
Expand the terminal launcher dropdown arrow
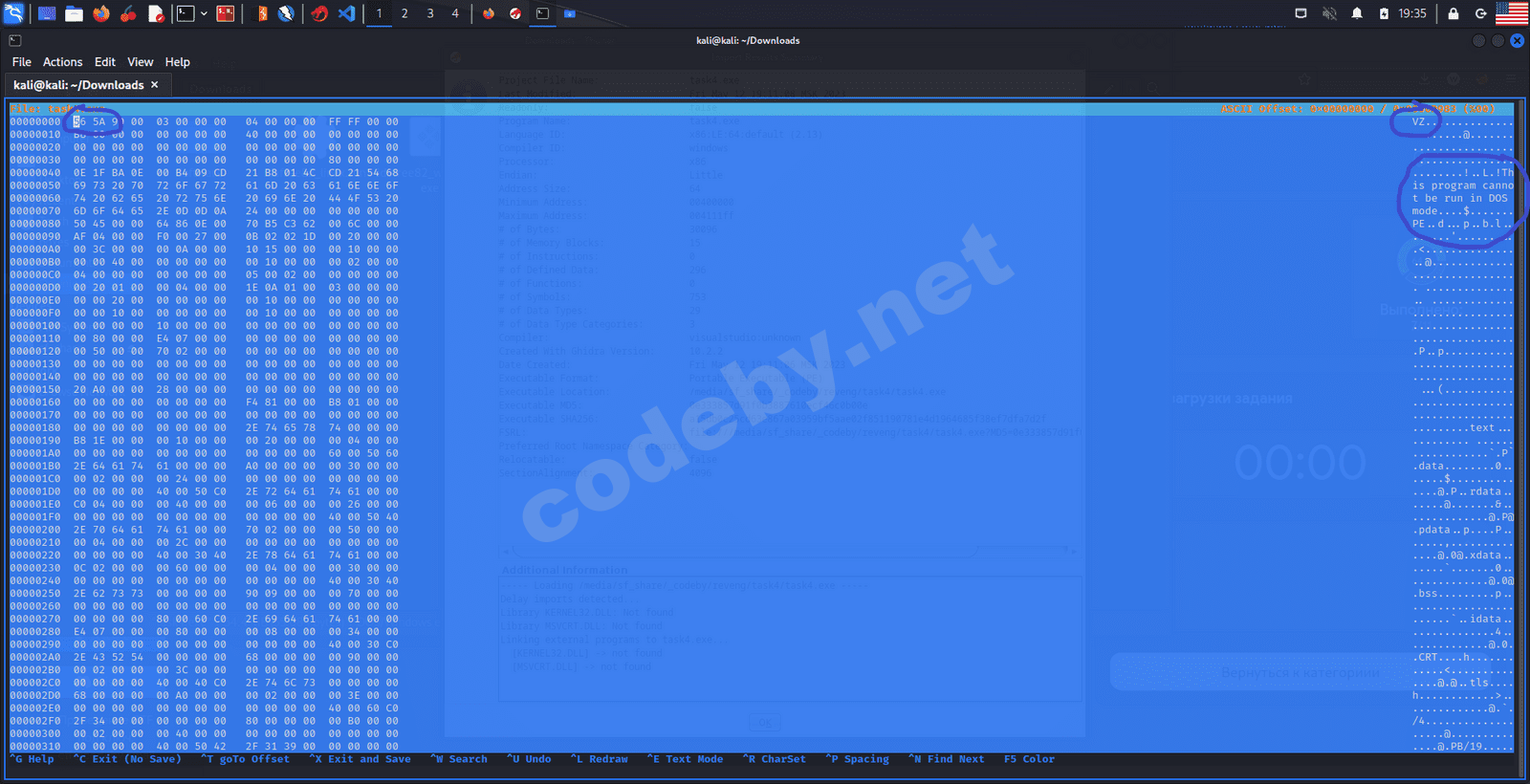point(204,13)
